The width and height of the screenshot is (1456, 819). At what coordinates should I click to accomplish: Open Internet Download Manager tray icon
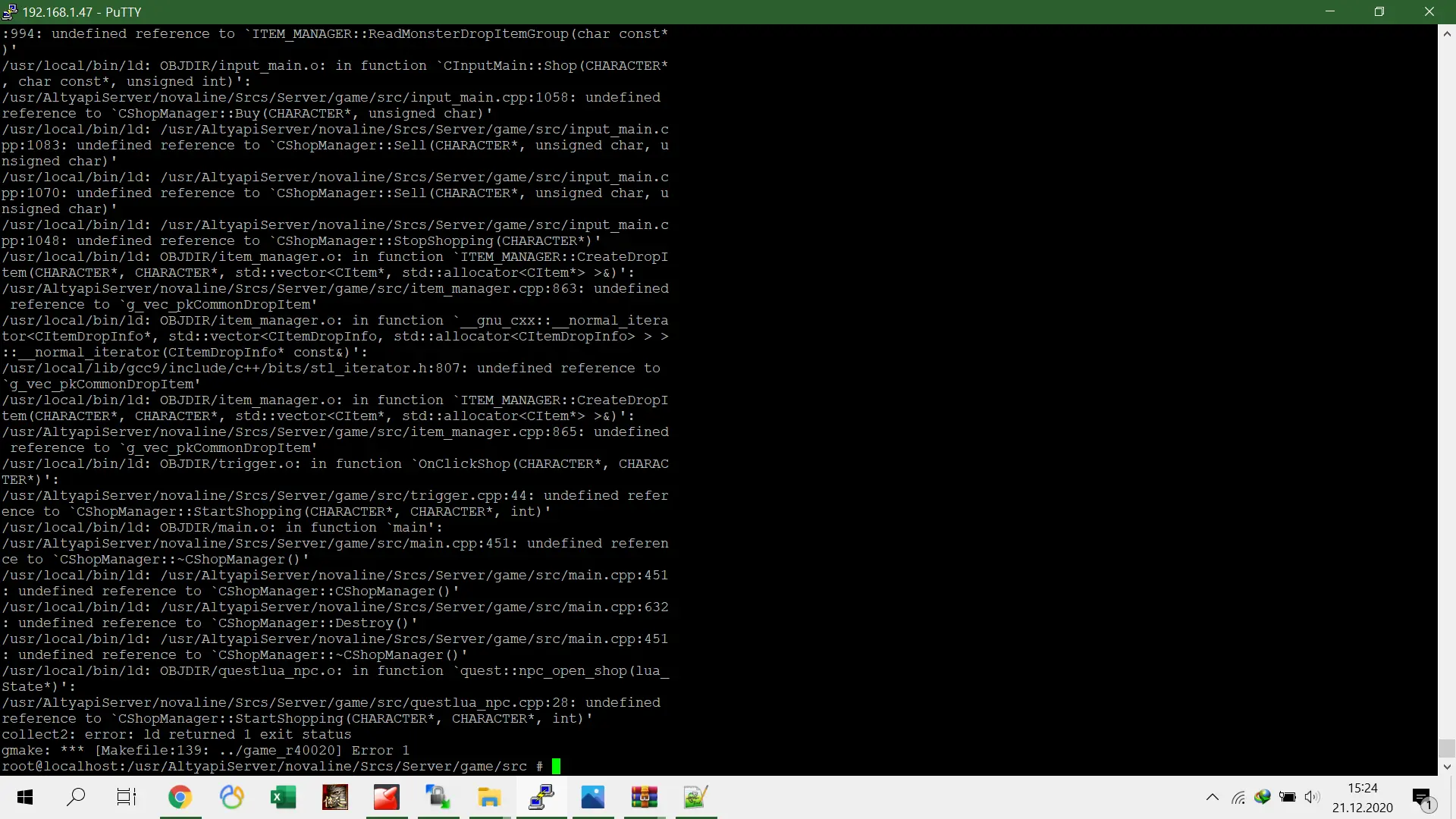1263,797
